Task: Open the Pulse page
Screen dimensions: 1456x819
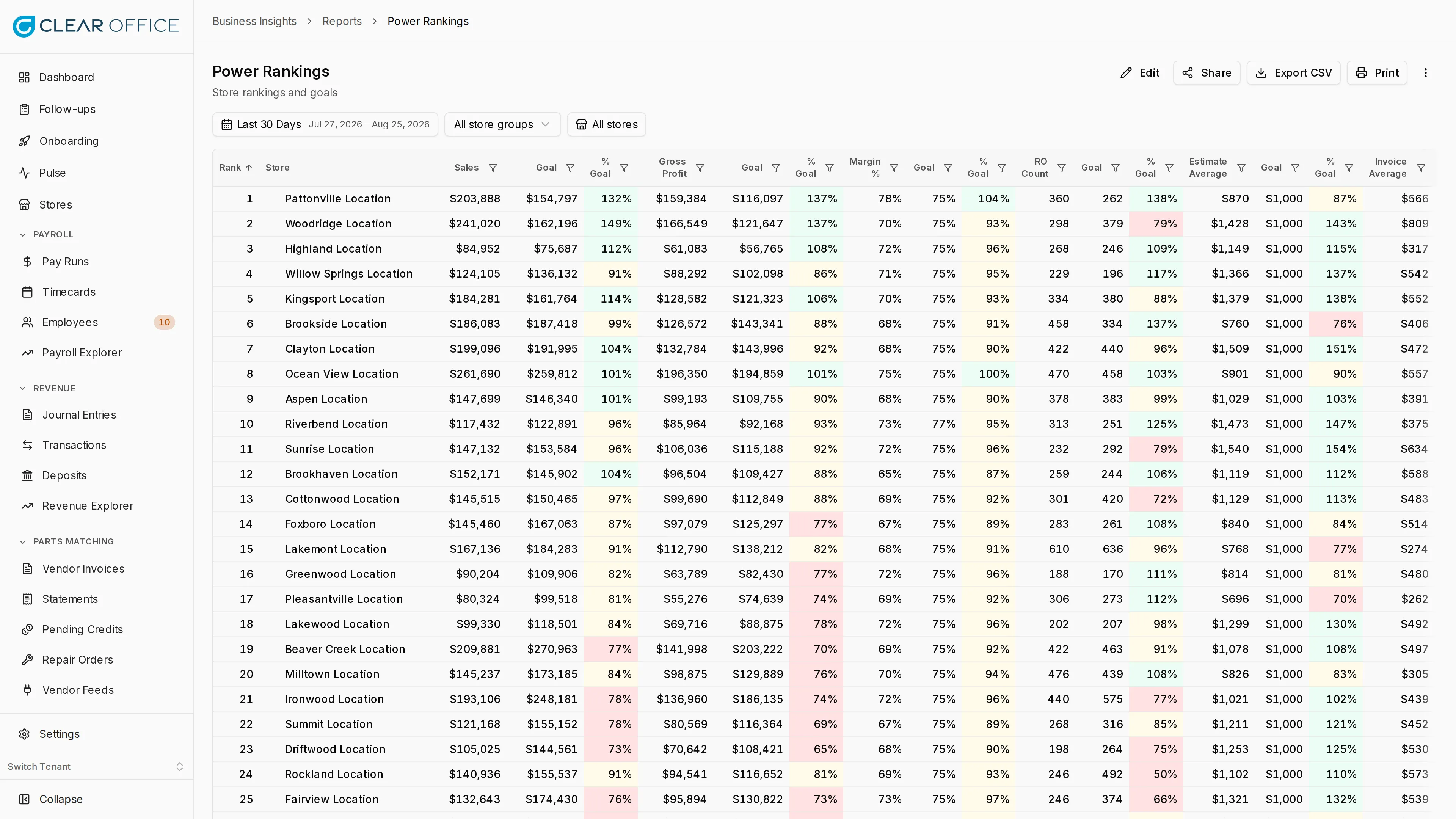Action: pyautogui.click(x=97, y=173)
